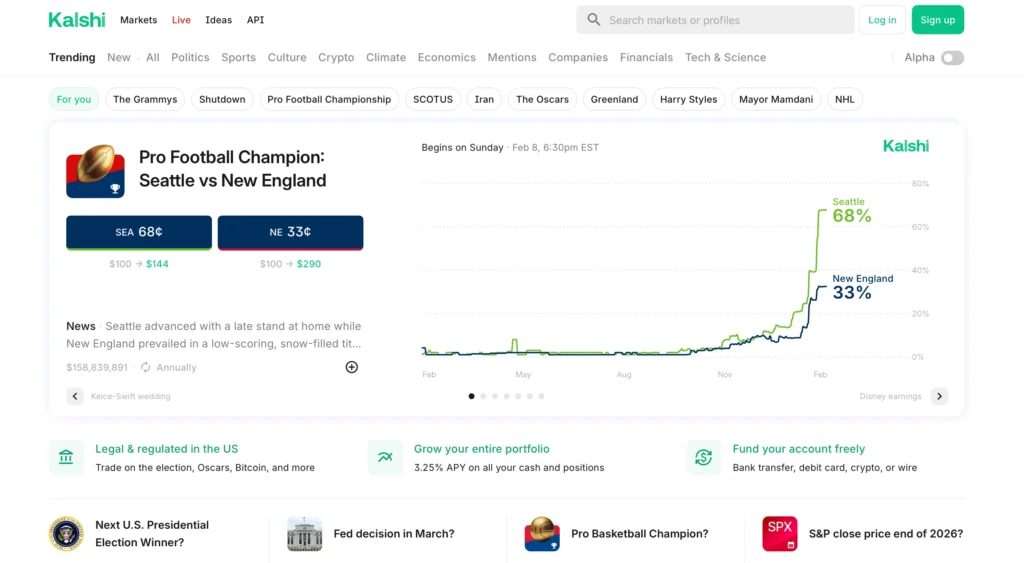Click the plus circle icon in market card
The width and height of the screenshot is (1024, 563).
click(351, 367)
